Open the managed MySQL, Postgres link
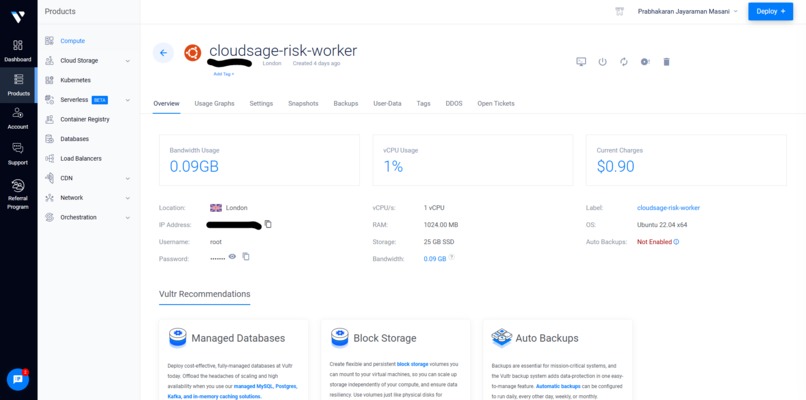806x400 pixels. [266, 386]
